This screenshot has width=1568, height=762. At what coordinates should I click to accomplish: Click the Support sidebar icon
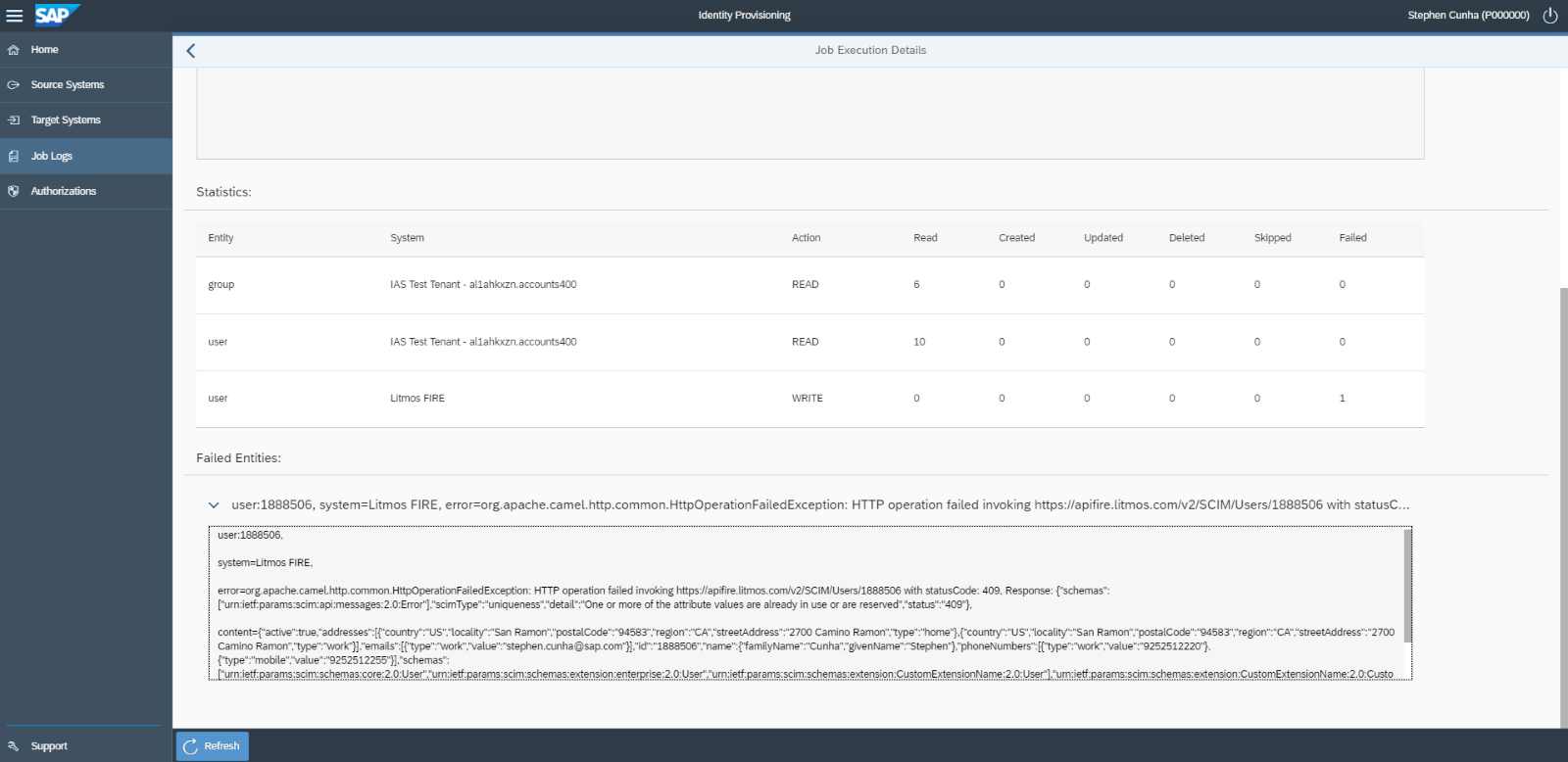click(x=14, y=746)
